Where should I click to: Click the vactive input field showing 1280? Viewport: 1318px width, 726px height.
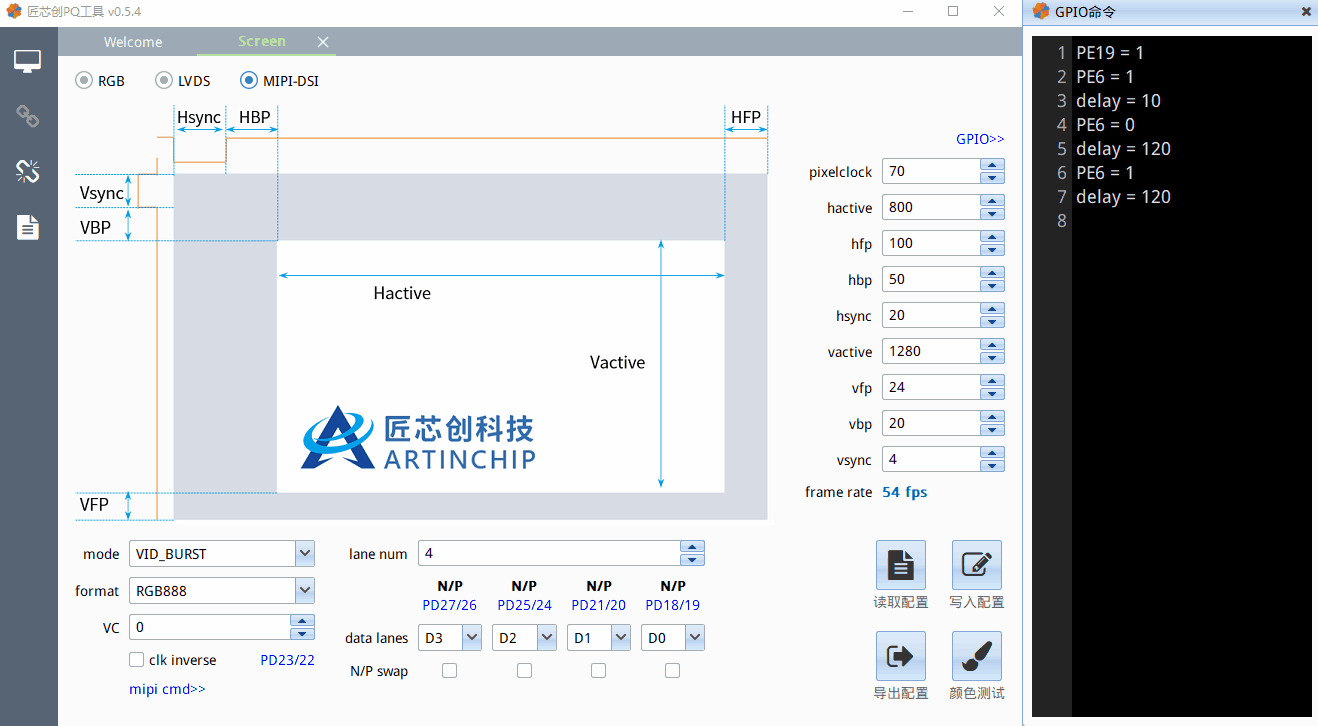coord(930,351)
